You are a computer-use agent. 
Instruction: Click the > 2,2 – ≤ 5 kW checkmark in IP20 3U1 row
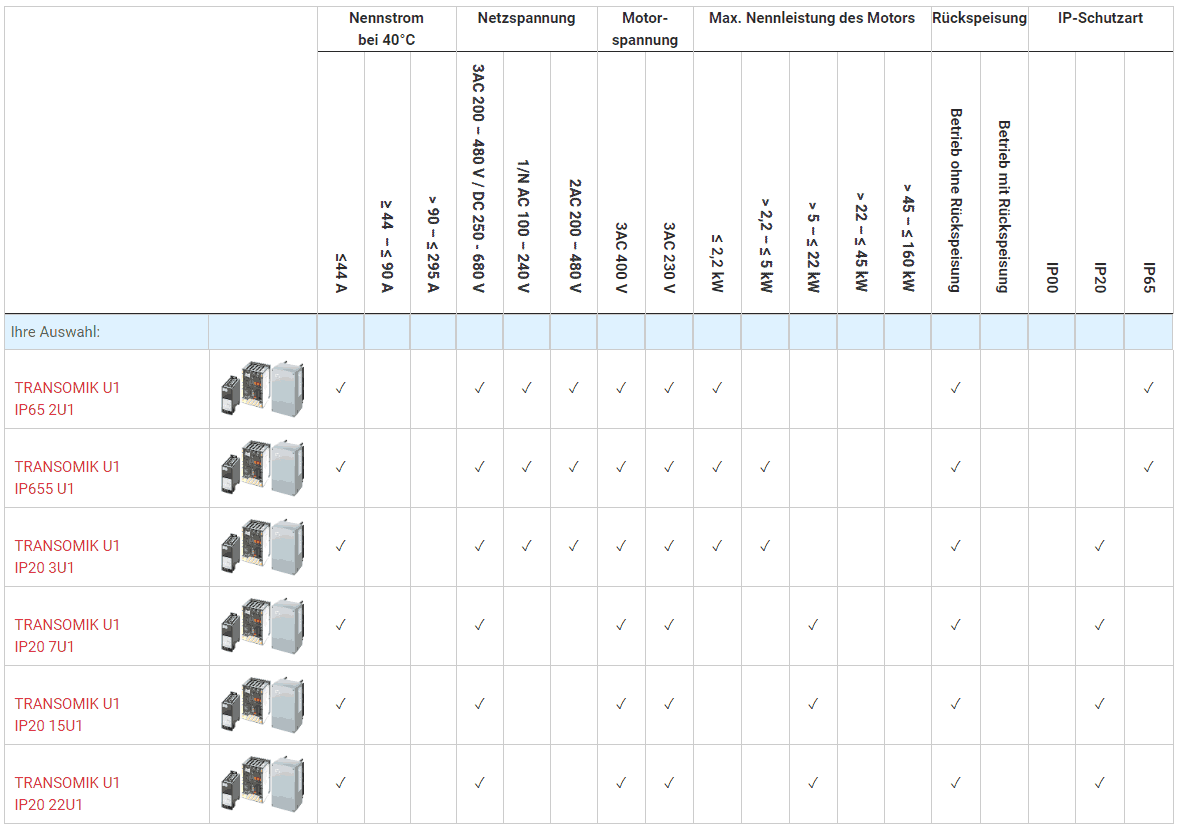[x=765, y=546]
